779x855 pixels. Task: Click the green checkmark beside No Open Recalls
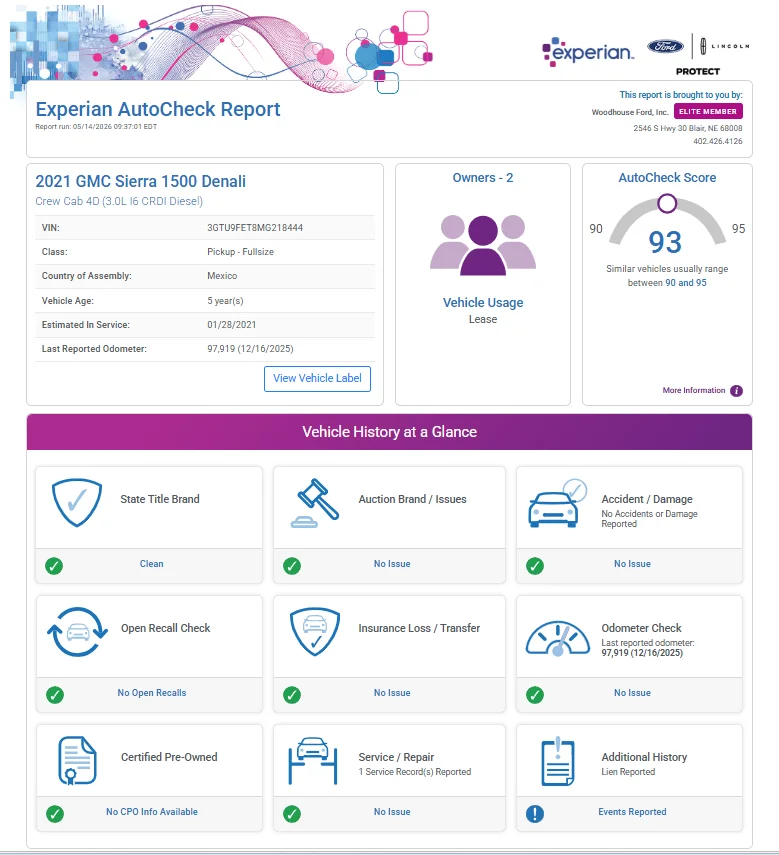click(55, 695)
